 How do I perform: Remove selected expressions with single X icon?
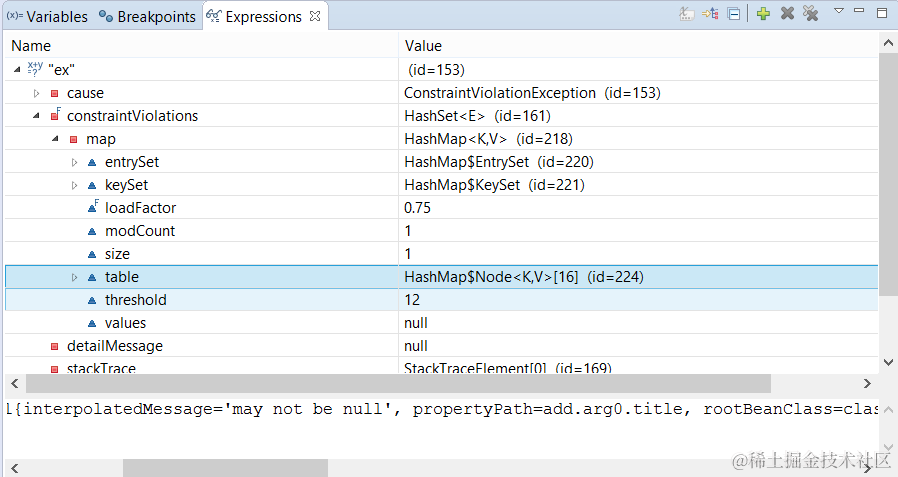tap(787, 13)
